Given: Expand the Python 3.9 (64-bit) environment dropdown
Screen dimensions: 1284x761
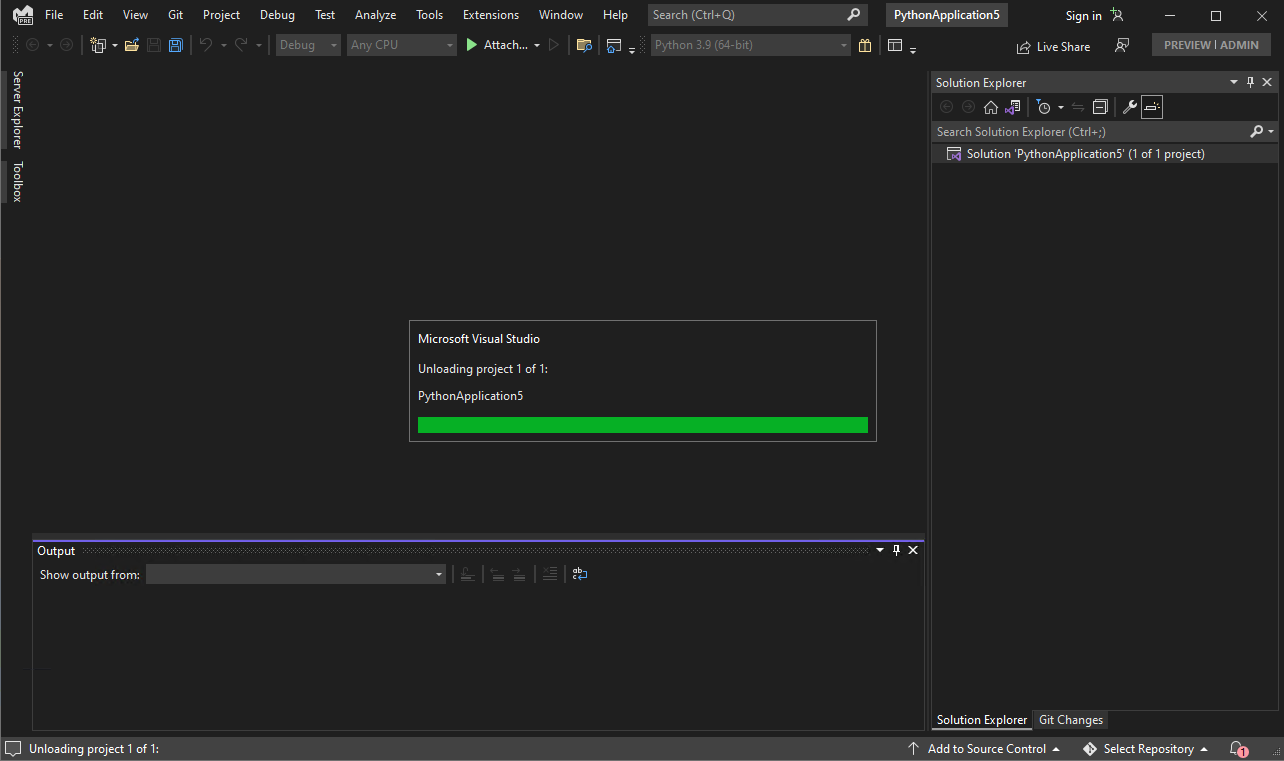Looking at the screenshot, I should (x=751, y=45).
